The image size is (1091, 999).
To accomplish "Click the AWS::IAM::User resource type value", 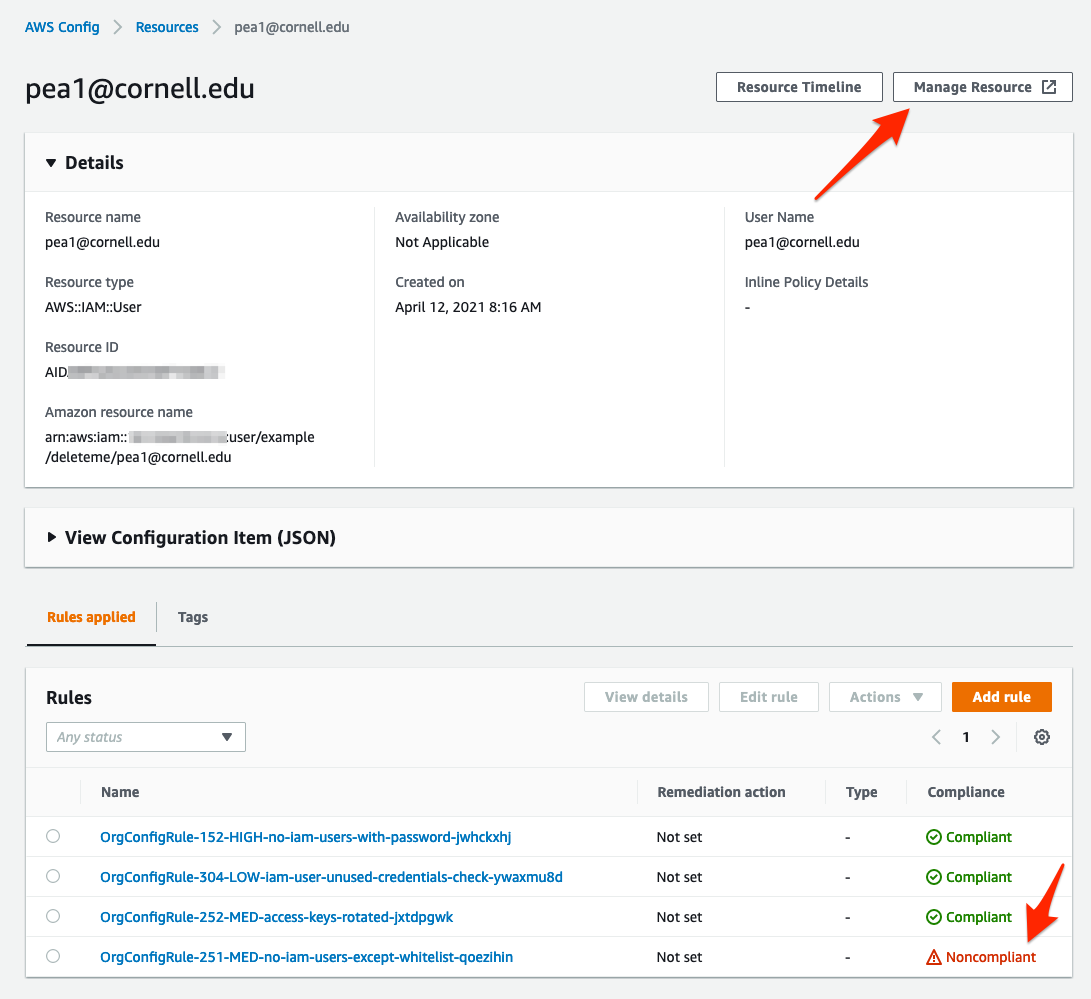I will [x=93, y=307].
